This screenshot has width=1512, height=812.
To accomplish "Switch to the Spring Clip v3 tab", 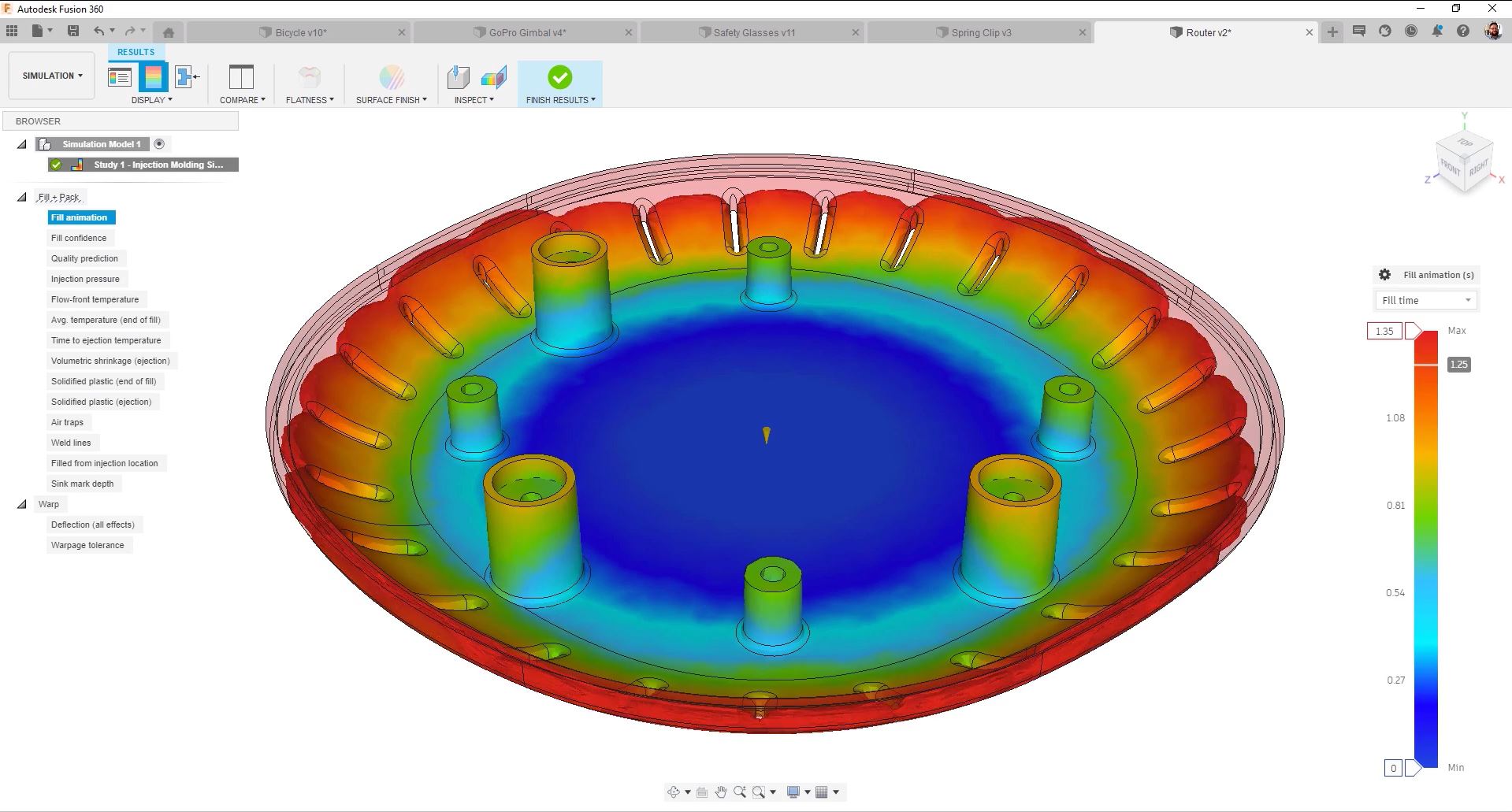I will 981,32.
